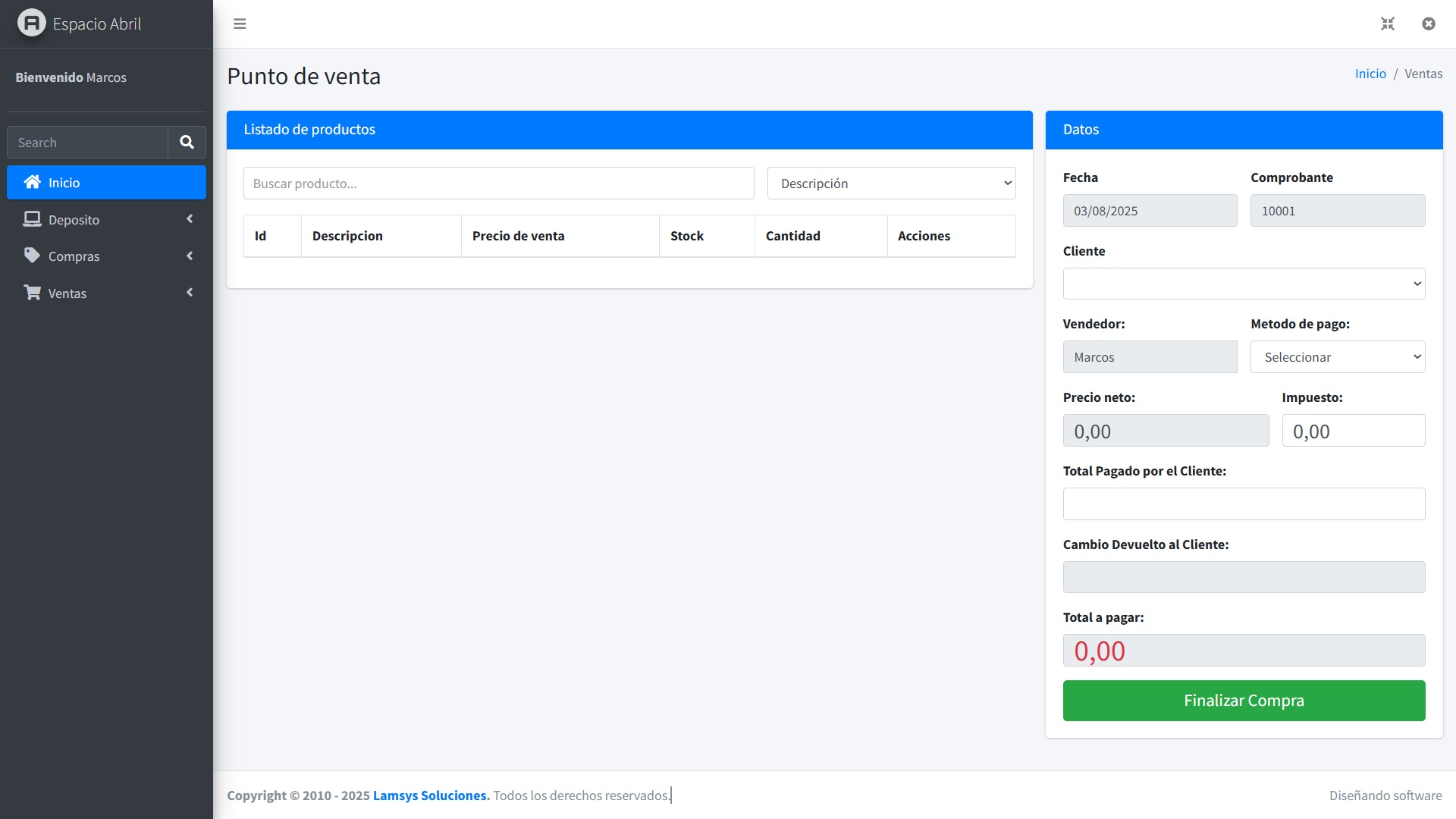The height and width of the screenshot is (819, 1456).
Task: Click the circled X logout icon
Action: 1429,24
